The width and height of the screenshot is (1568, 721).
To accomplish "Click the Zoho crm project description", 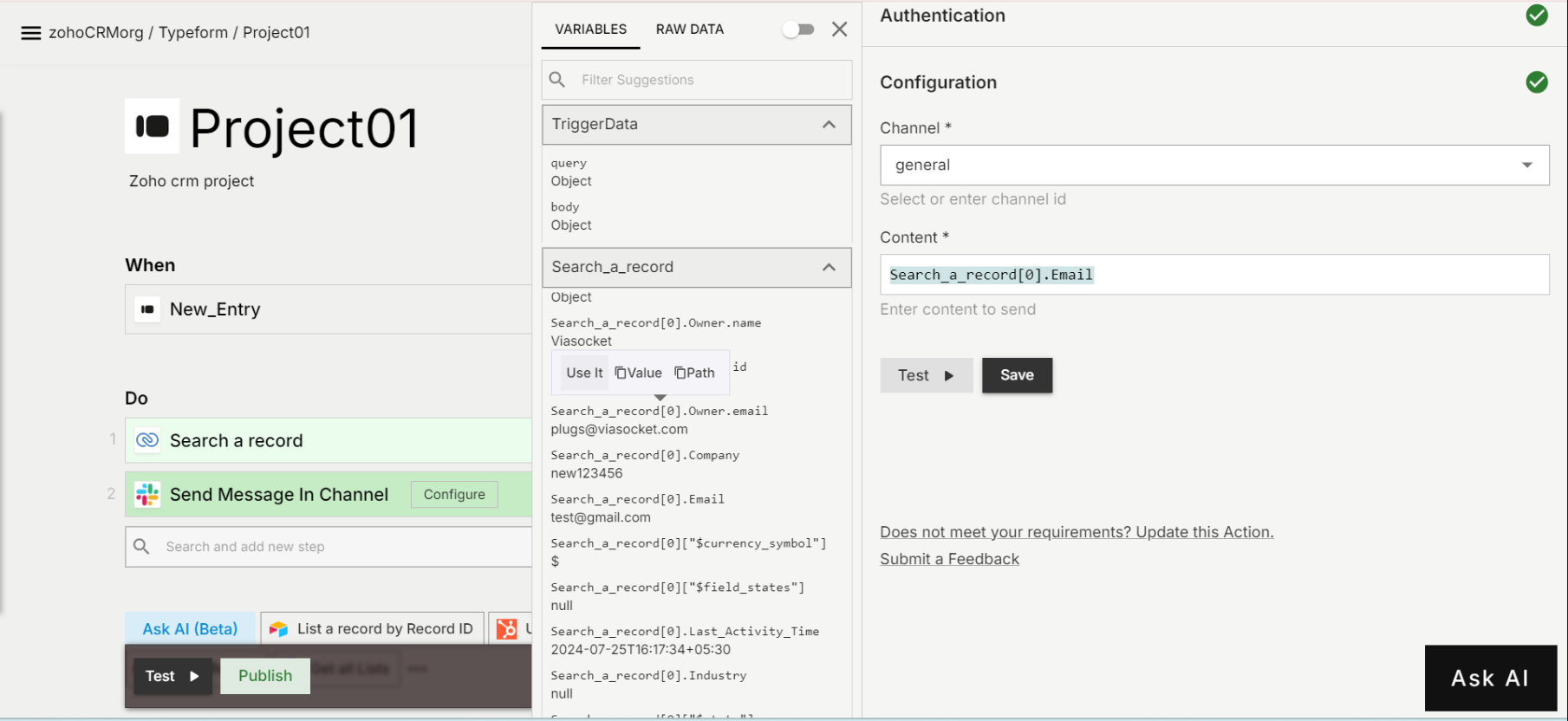I will click(x=192, y=181).
